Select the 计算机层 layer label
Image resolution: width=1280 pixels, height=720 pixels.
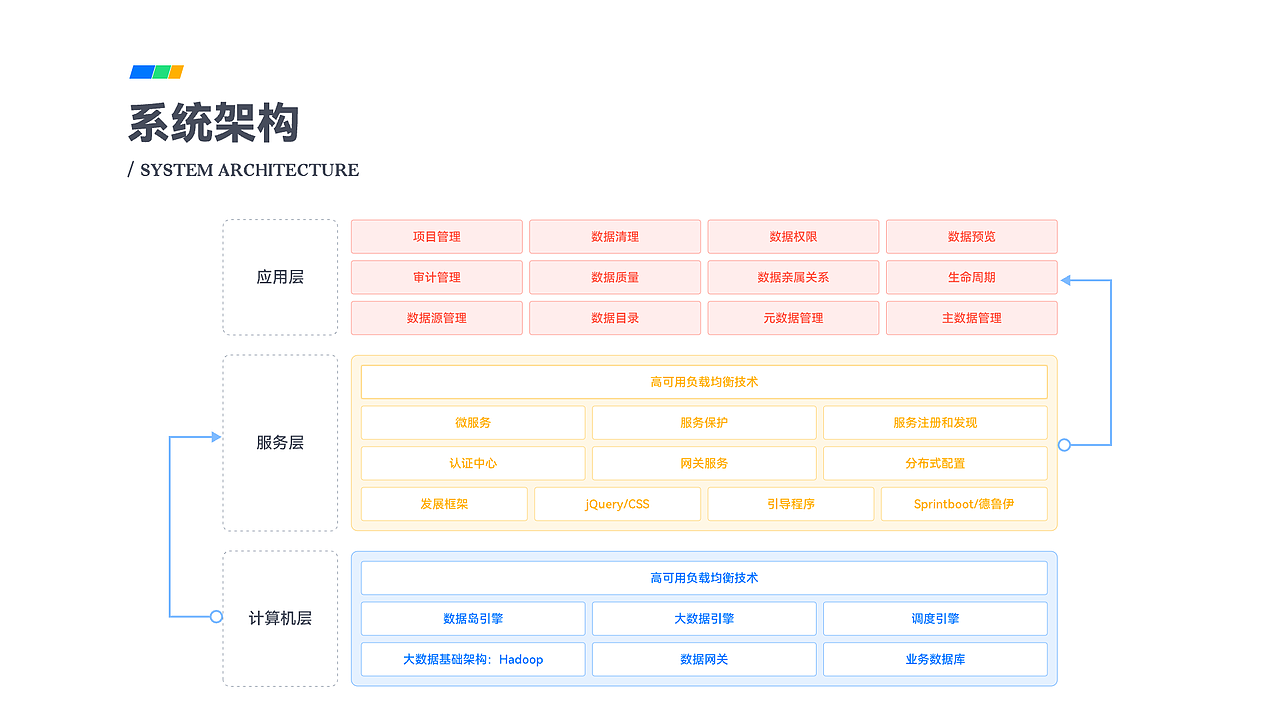pyautogui.click(x=280, y=618)
